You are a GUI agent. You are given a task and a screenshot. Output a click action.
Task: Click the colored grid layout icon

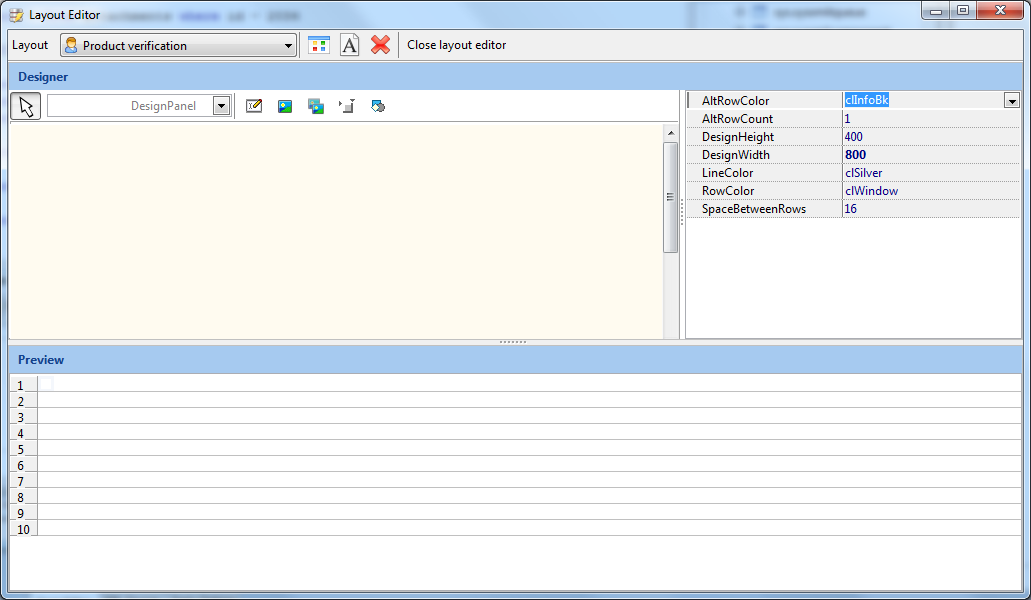[x=318, y=45]
